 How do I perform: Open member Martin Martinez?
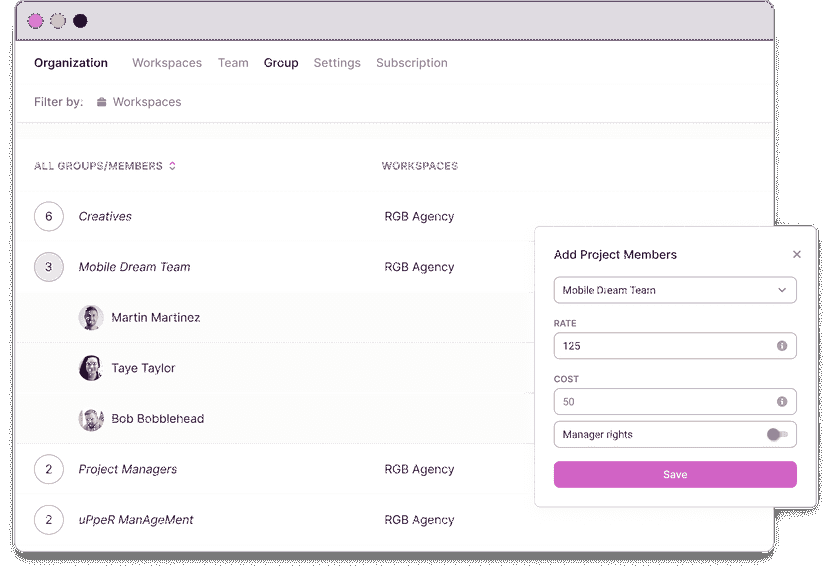point(156,317)
